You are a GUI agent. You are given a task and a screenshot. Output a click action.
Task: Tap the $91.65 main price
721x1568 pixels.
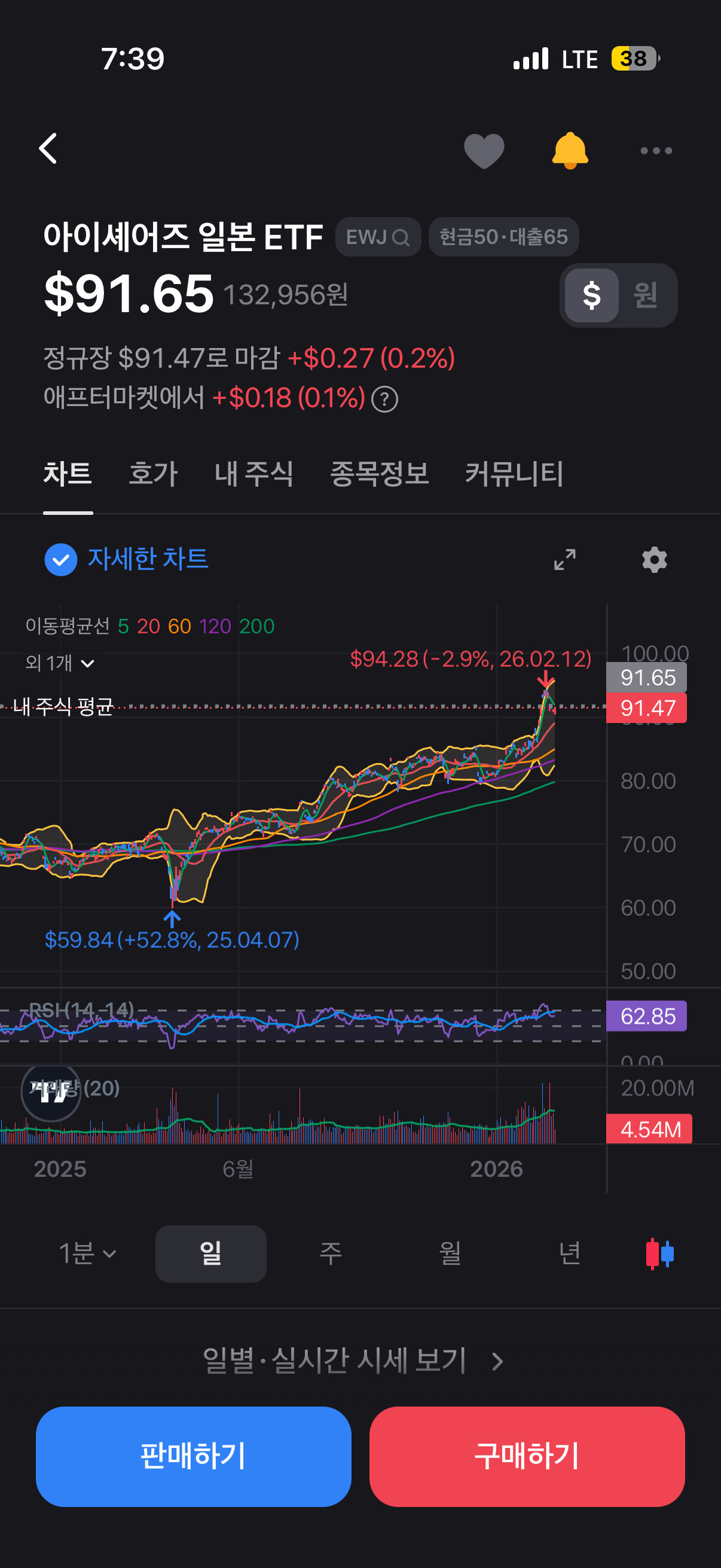click(129, 294)
